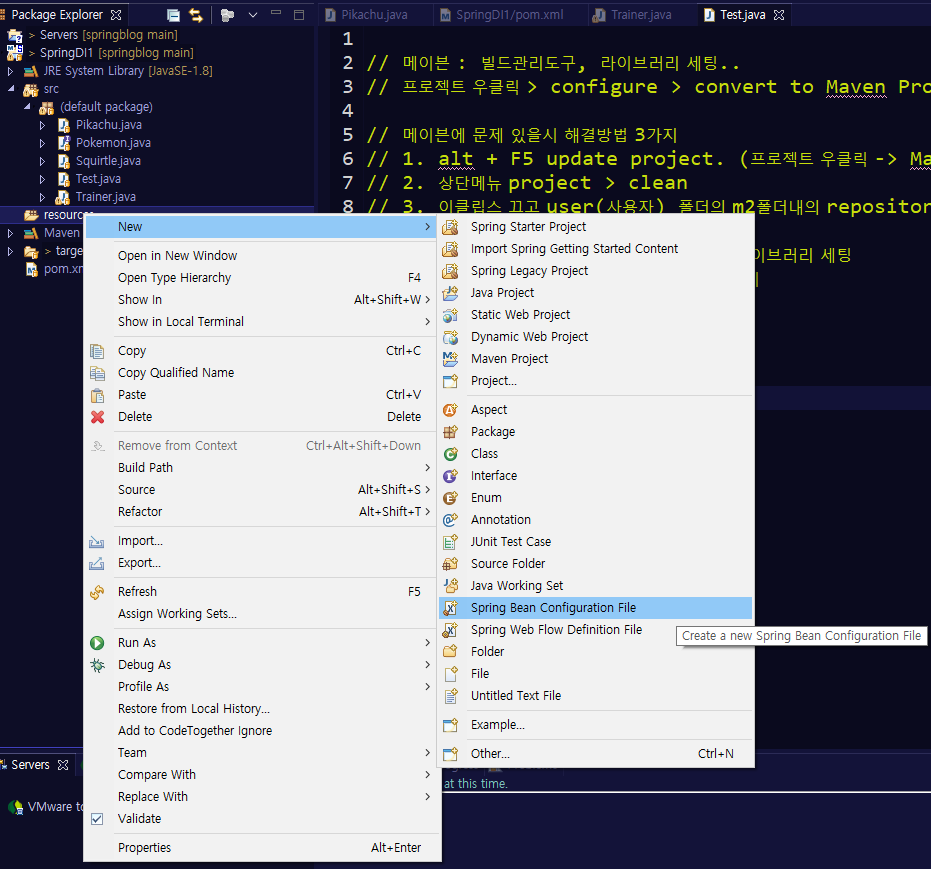This screenshot has height=869, width=931.
Task: Click the Dynamic Web Project icon
Action: point(451,337)
